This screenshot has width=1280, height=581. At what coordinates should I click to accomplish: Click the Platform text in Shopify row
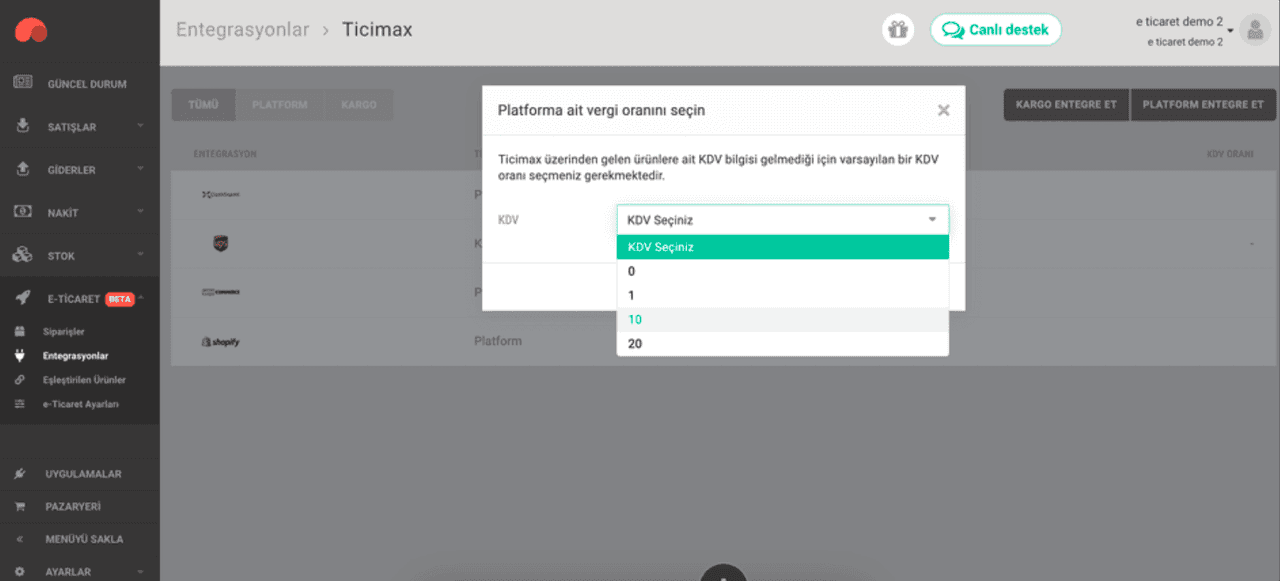coord(498,341)
